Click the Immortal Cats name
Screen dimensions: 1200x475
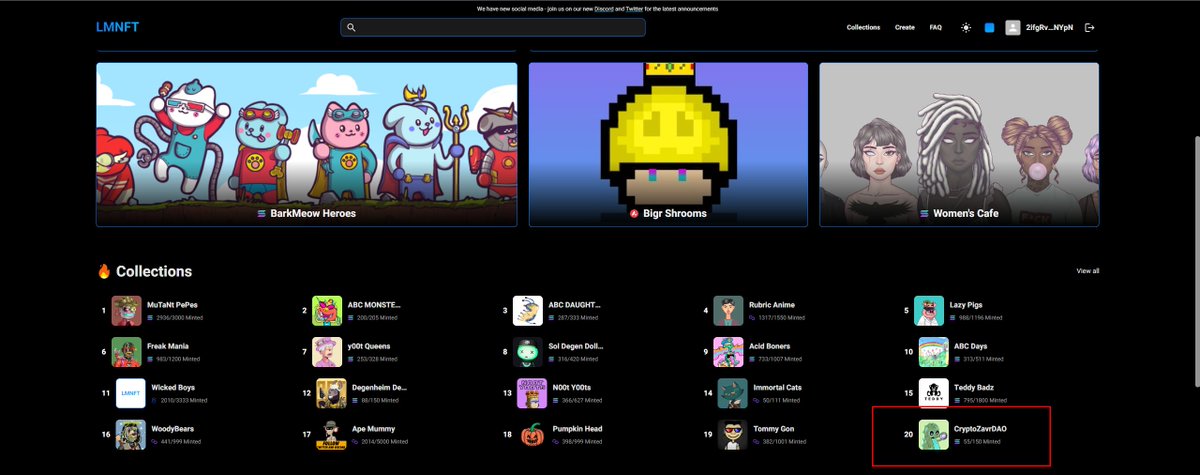click(x=778, y=387)
